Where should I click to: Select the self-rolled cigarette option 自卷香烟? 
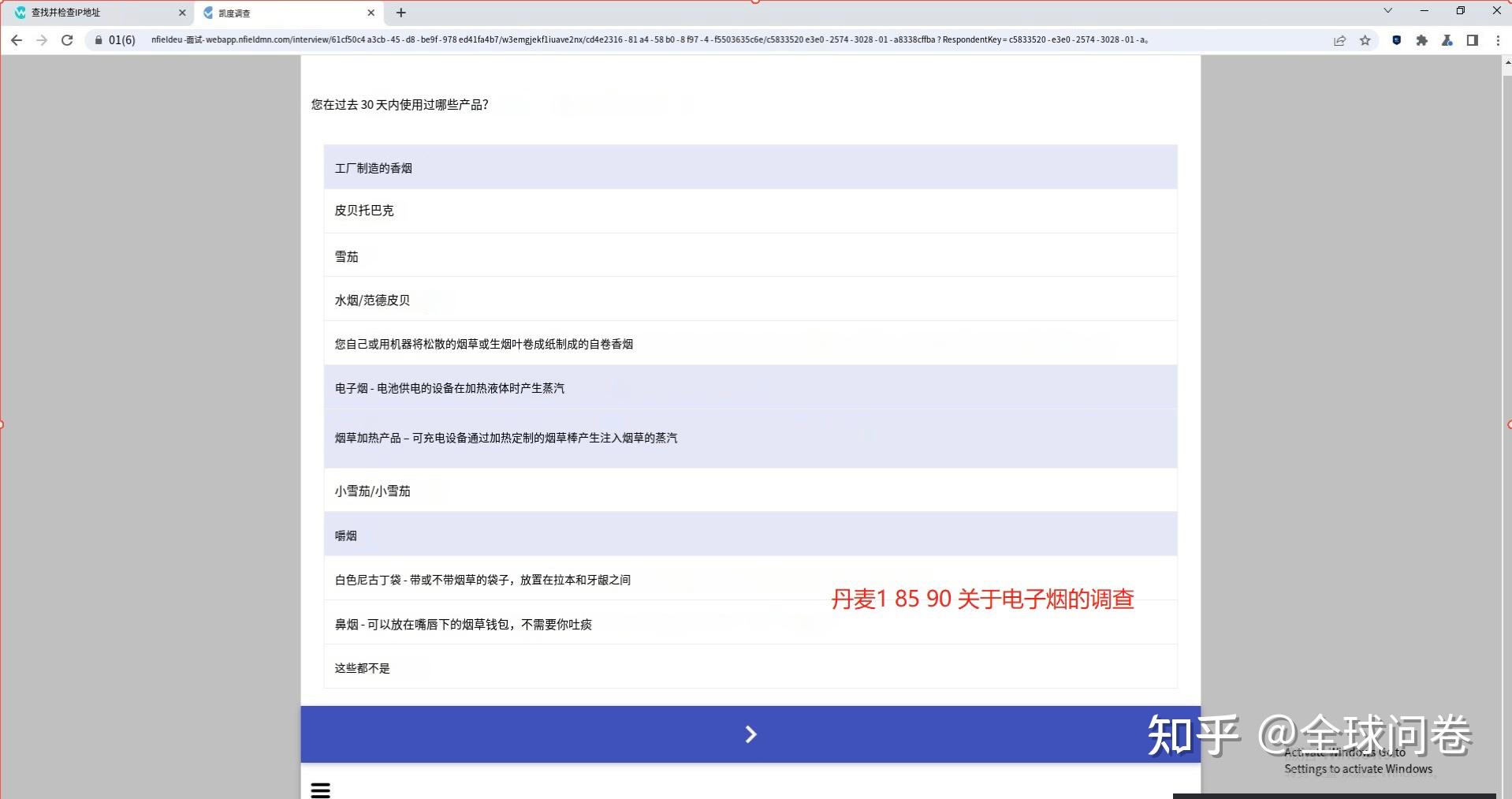[x=750, y=343]
